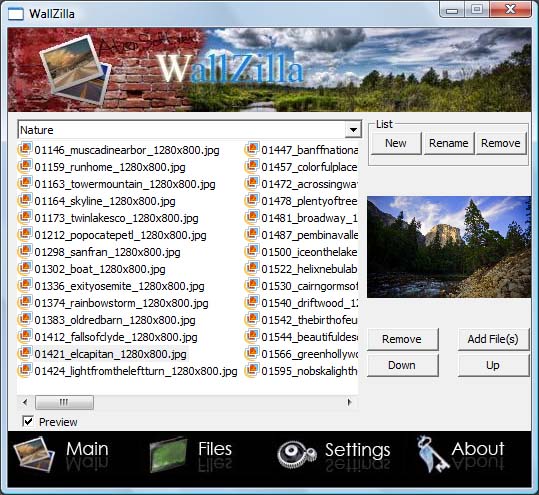Switch to the Settings tab label
This screenshot has height=495, width=539.
[358, 450]
